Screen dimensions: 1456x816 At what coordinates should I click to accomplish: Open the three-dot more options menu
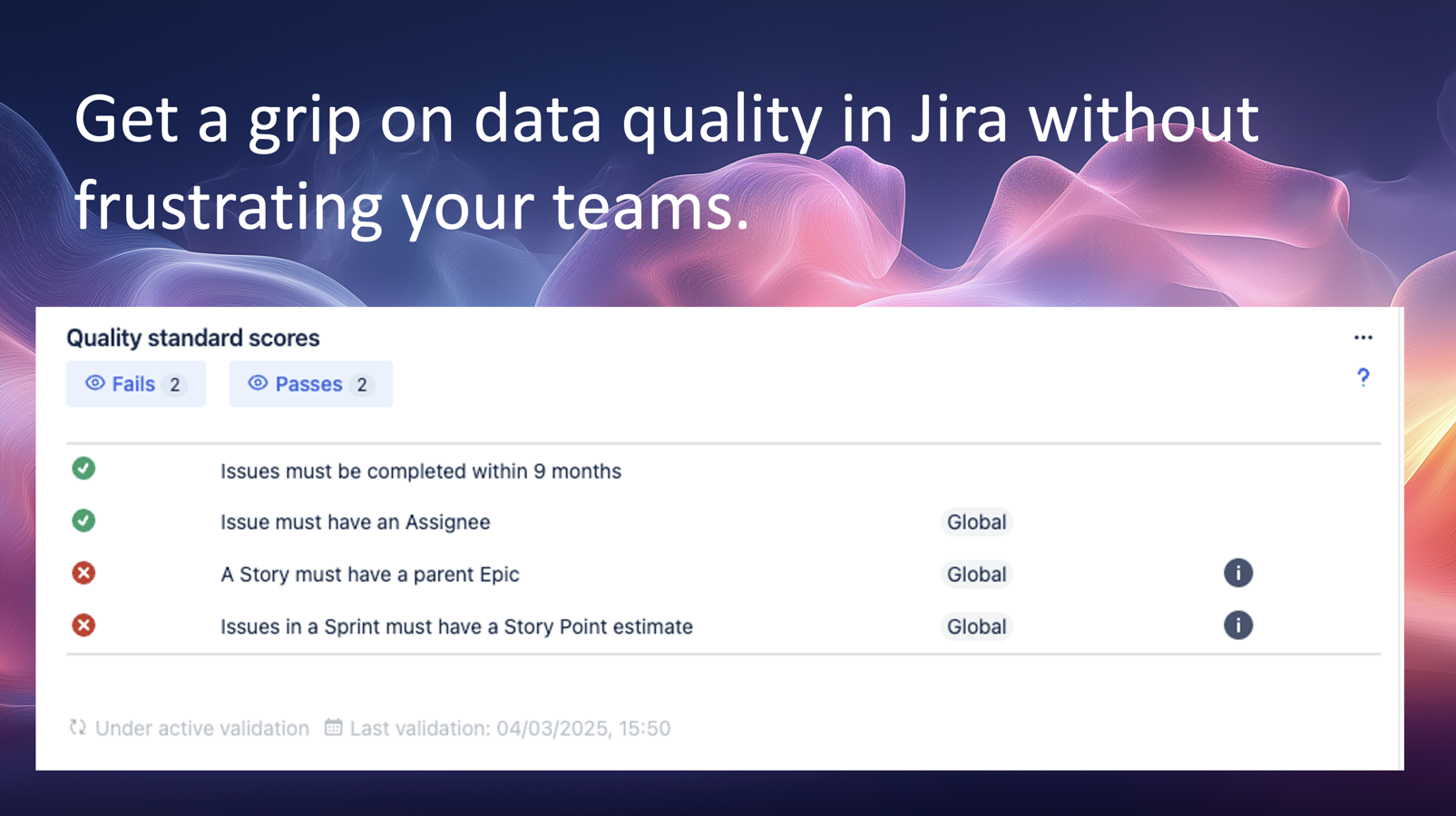(1363, 338)
